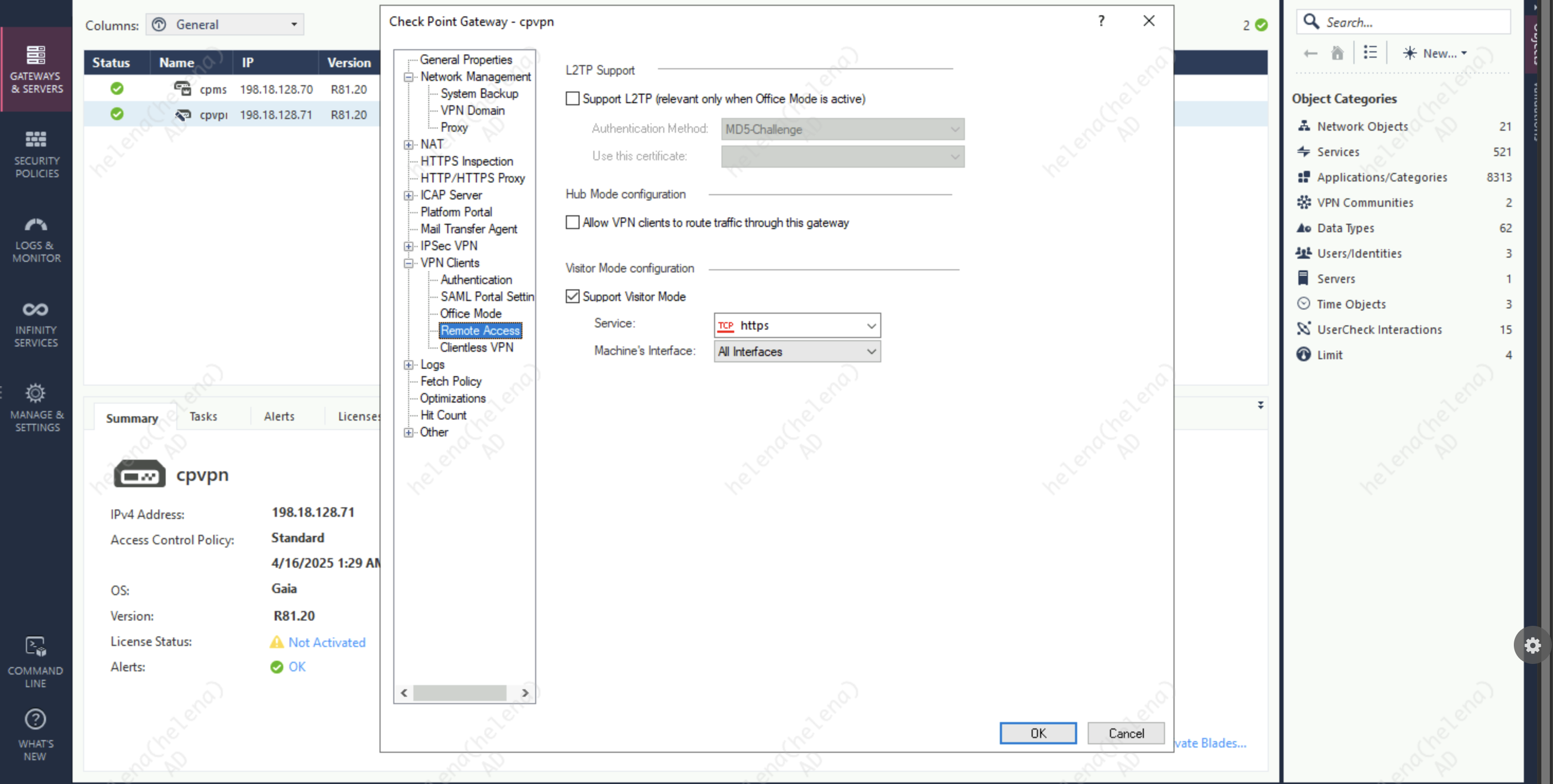The width and height of the screenshot is (1553, 784).
Task: Click OK to confirm gateway settings
Action: tap(1037, 733)
